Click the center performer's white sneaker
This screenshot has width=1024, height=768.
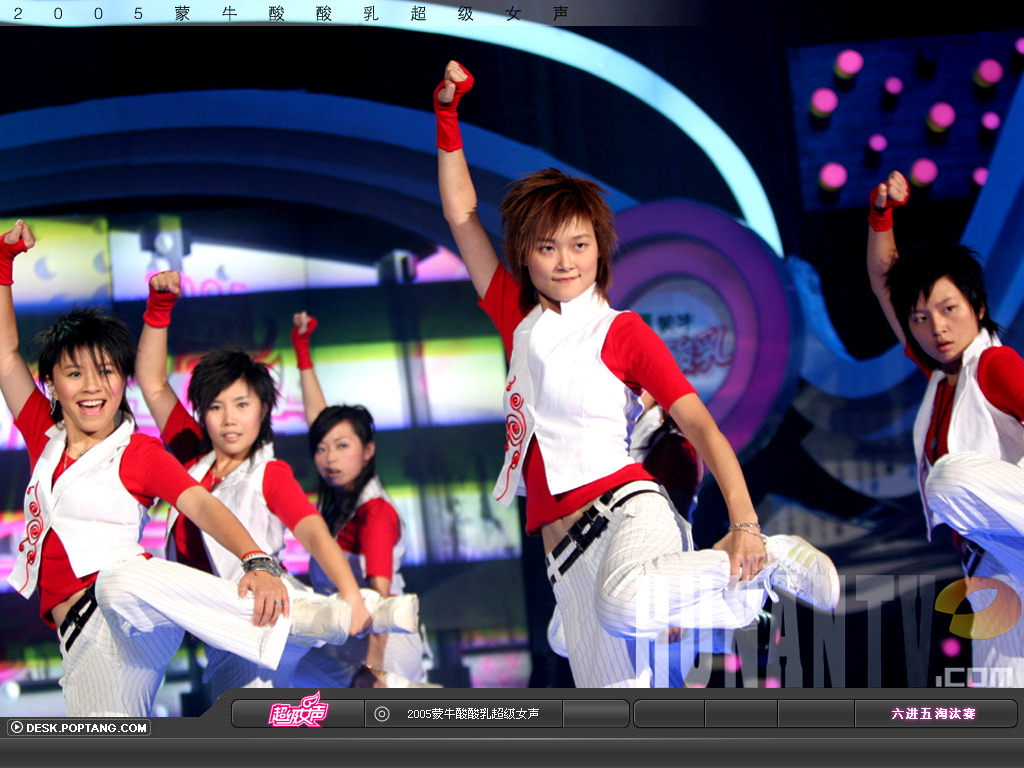pyautogui.click(x=805, y=570)
